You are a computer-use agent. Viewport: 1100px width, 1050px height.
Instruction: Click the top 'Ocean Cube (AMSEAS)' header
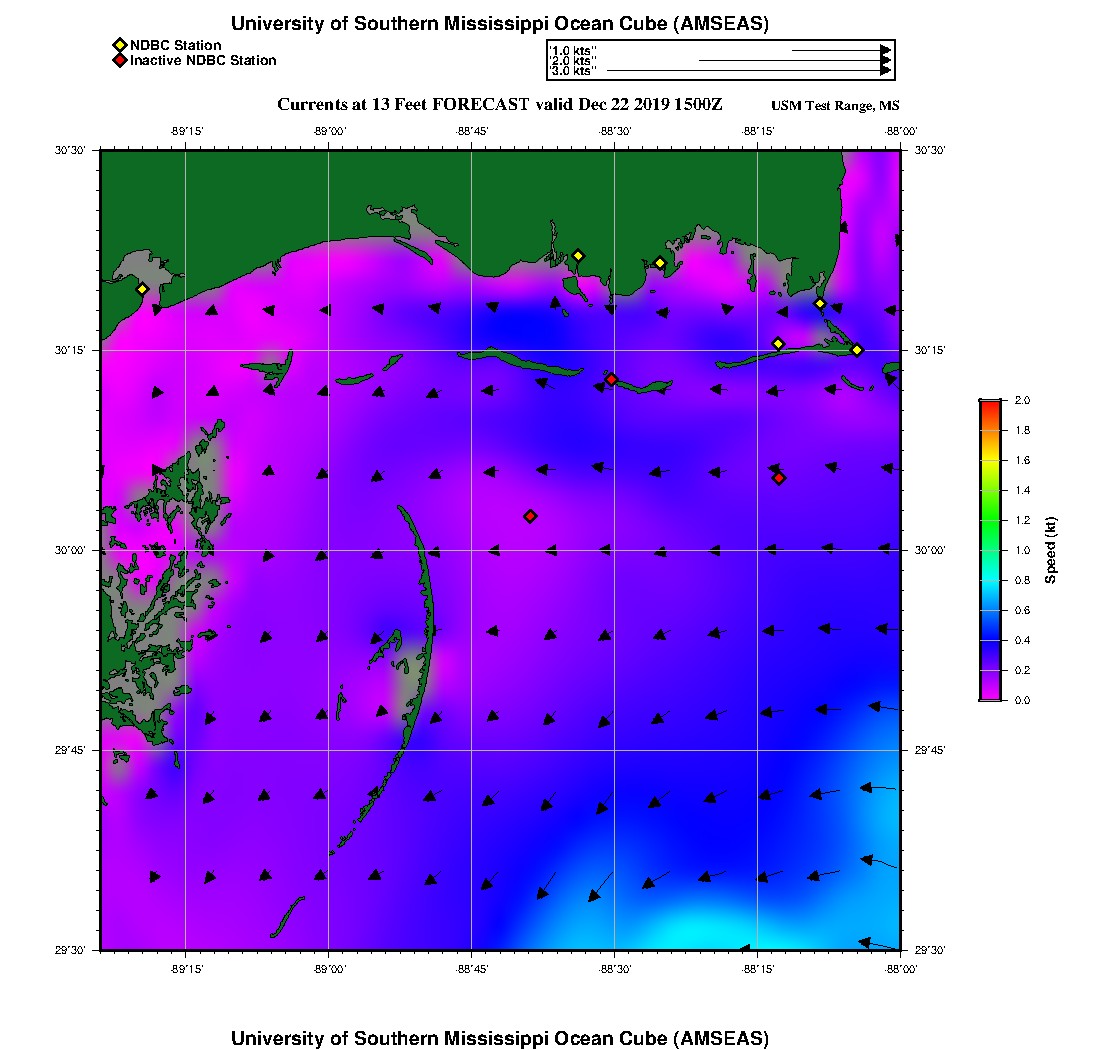pyautogui.click(x=499, y=24)
